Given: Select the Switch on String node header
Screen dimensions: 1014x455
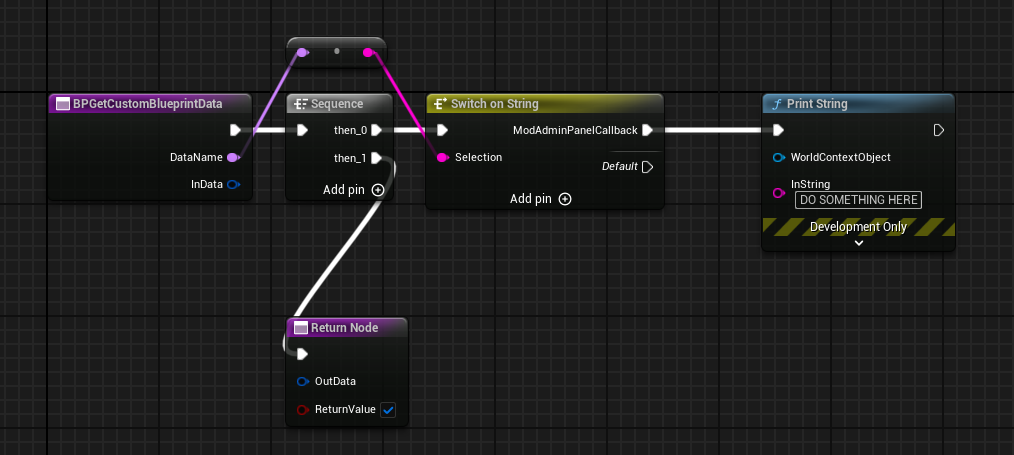Looking at the screenshot, I should tap(494, 104).
